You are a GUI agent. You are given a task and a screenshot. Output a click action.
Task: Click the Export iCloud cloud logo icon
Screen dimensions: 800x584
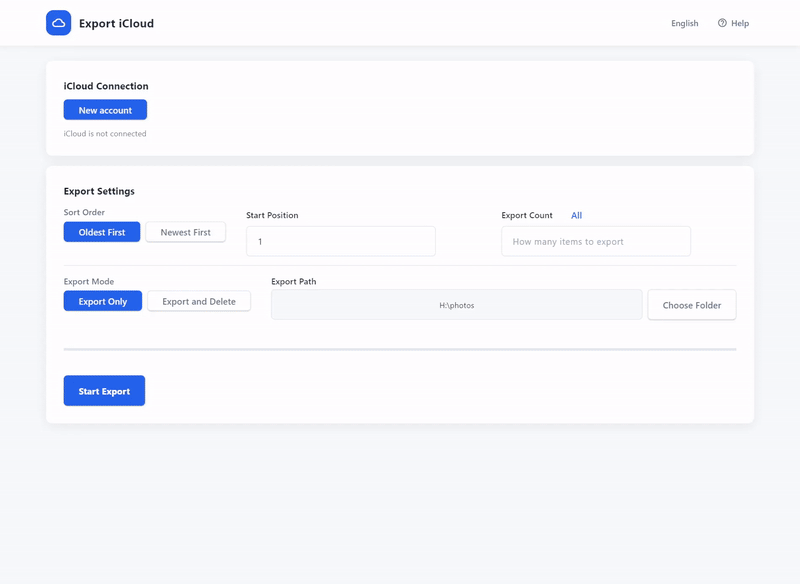[60, 22]
